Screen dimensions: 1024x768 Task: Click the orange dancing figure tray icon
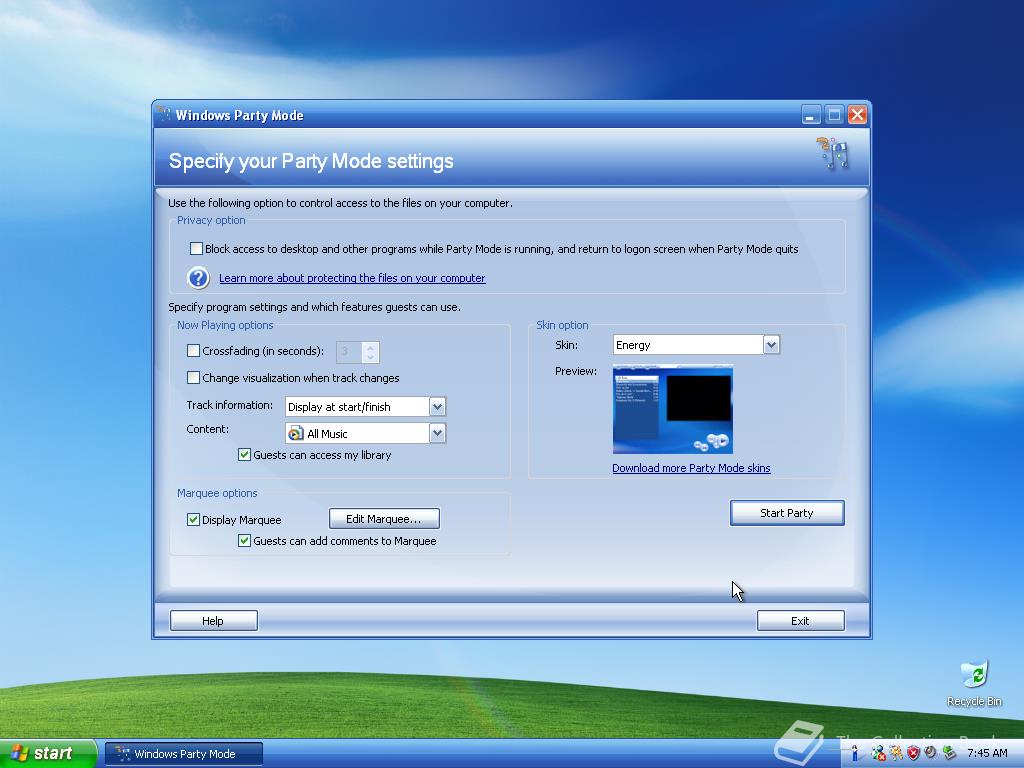coord(896,752)
